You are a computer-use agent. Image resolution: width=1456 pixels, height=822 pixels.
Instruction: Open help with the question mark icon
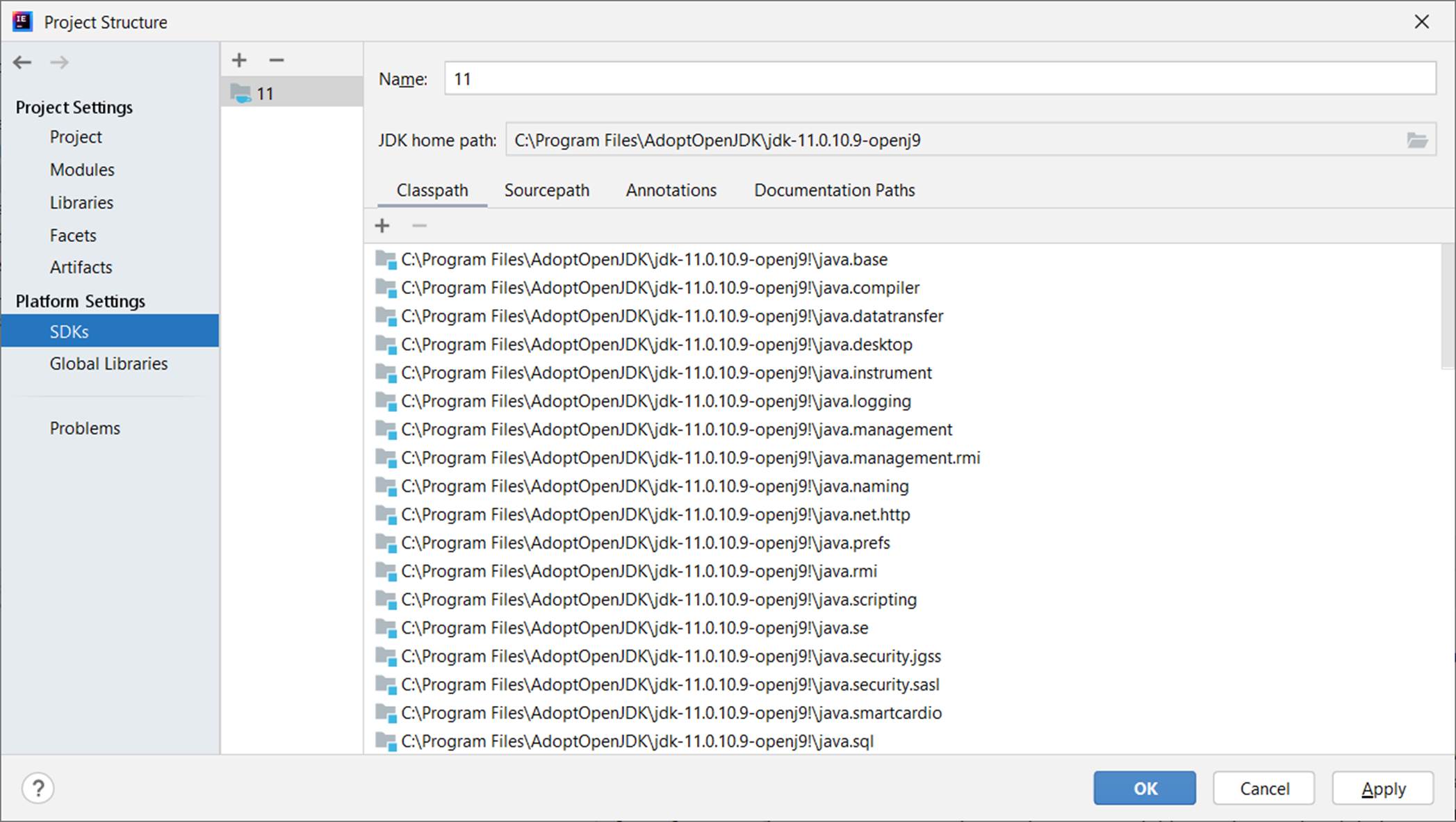click(x=38, y=788)
